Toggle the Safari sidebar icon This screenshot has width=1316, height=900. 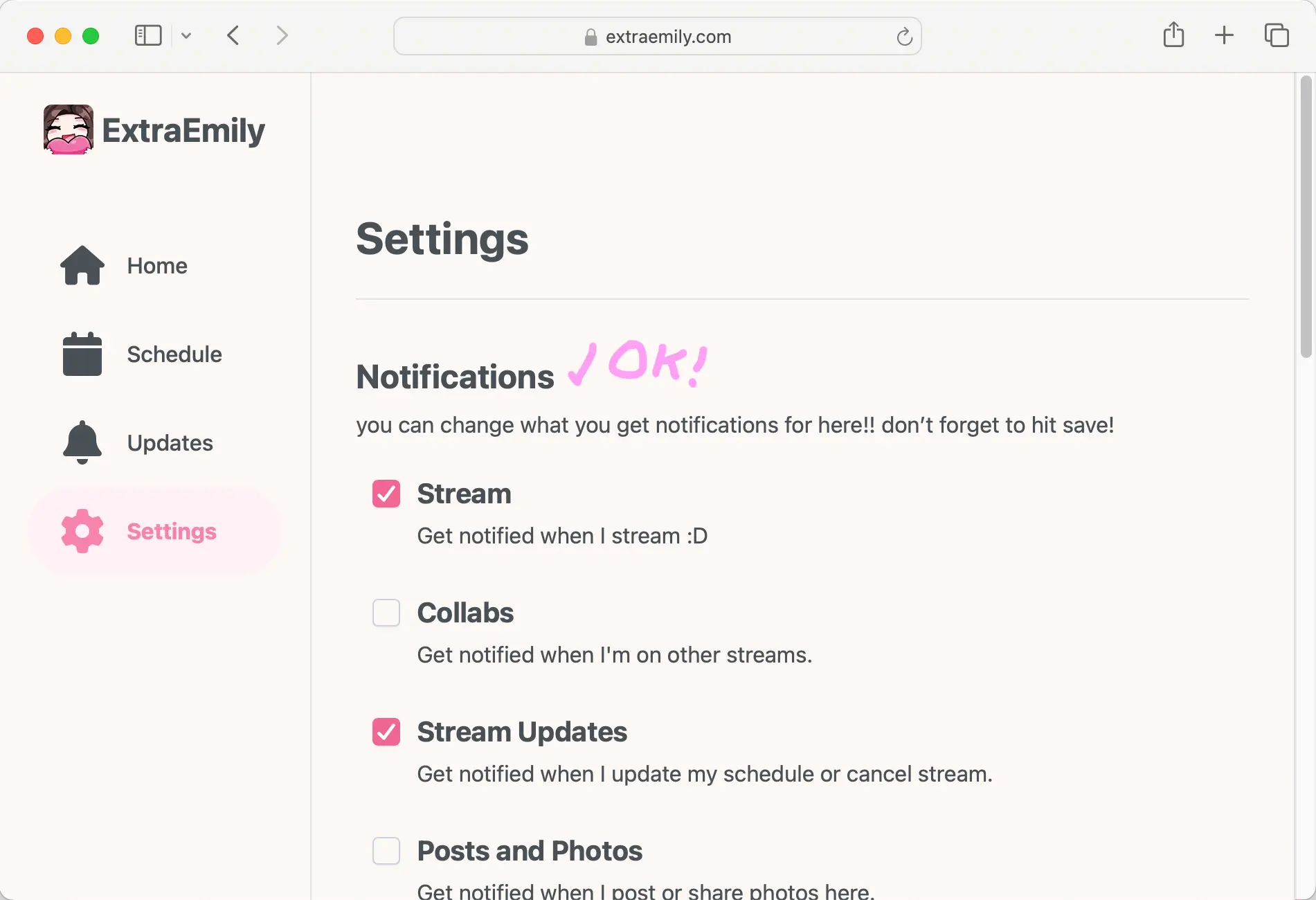coord(147,35)
